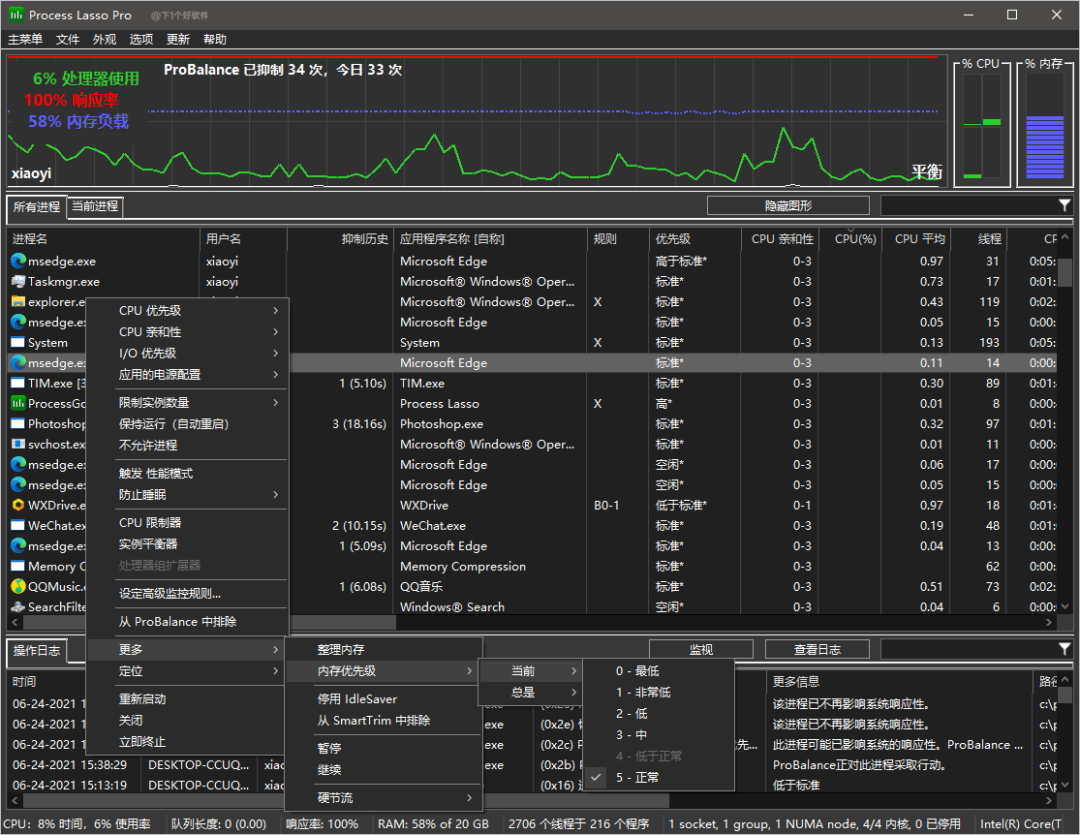Choose memory priority "0 - 最低"
Viewport: 1080px width, 835px height.
(637, 671)
